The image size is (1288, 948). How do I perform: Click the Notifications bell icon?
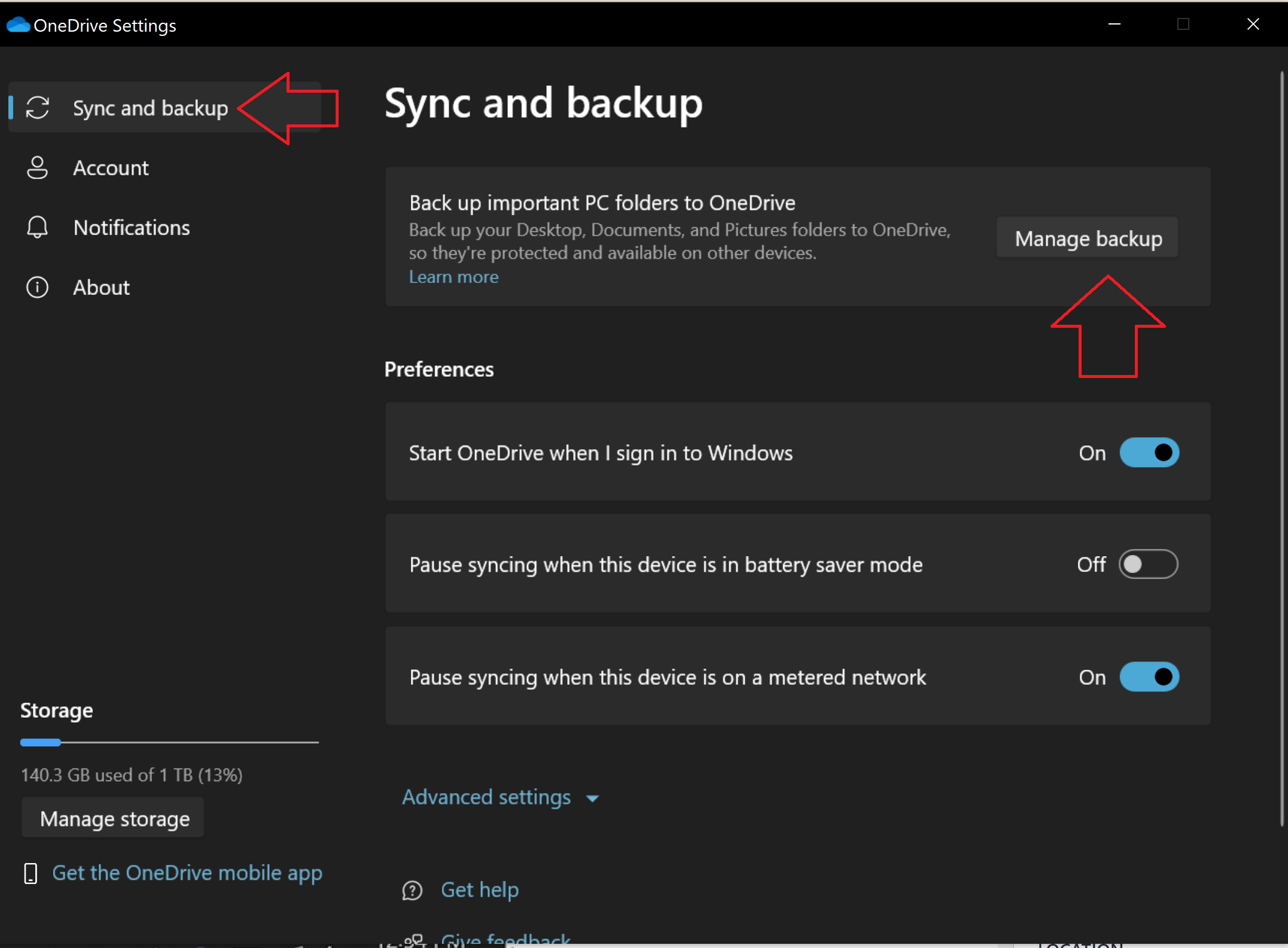click(x=37, y=227)
